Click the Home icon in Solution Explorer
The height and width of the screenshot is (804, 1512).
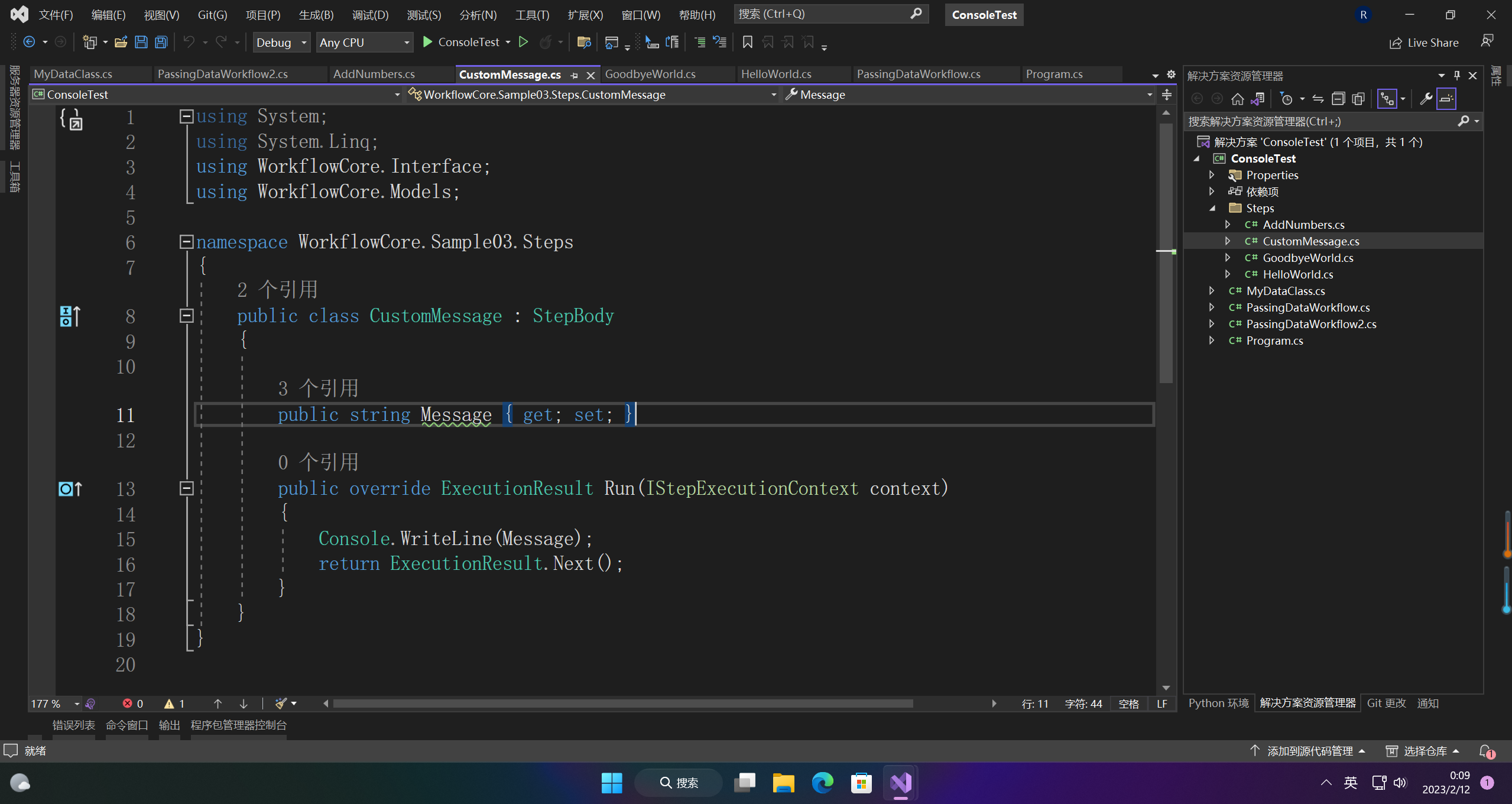[x=1237, y=99]
